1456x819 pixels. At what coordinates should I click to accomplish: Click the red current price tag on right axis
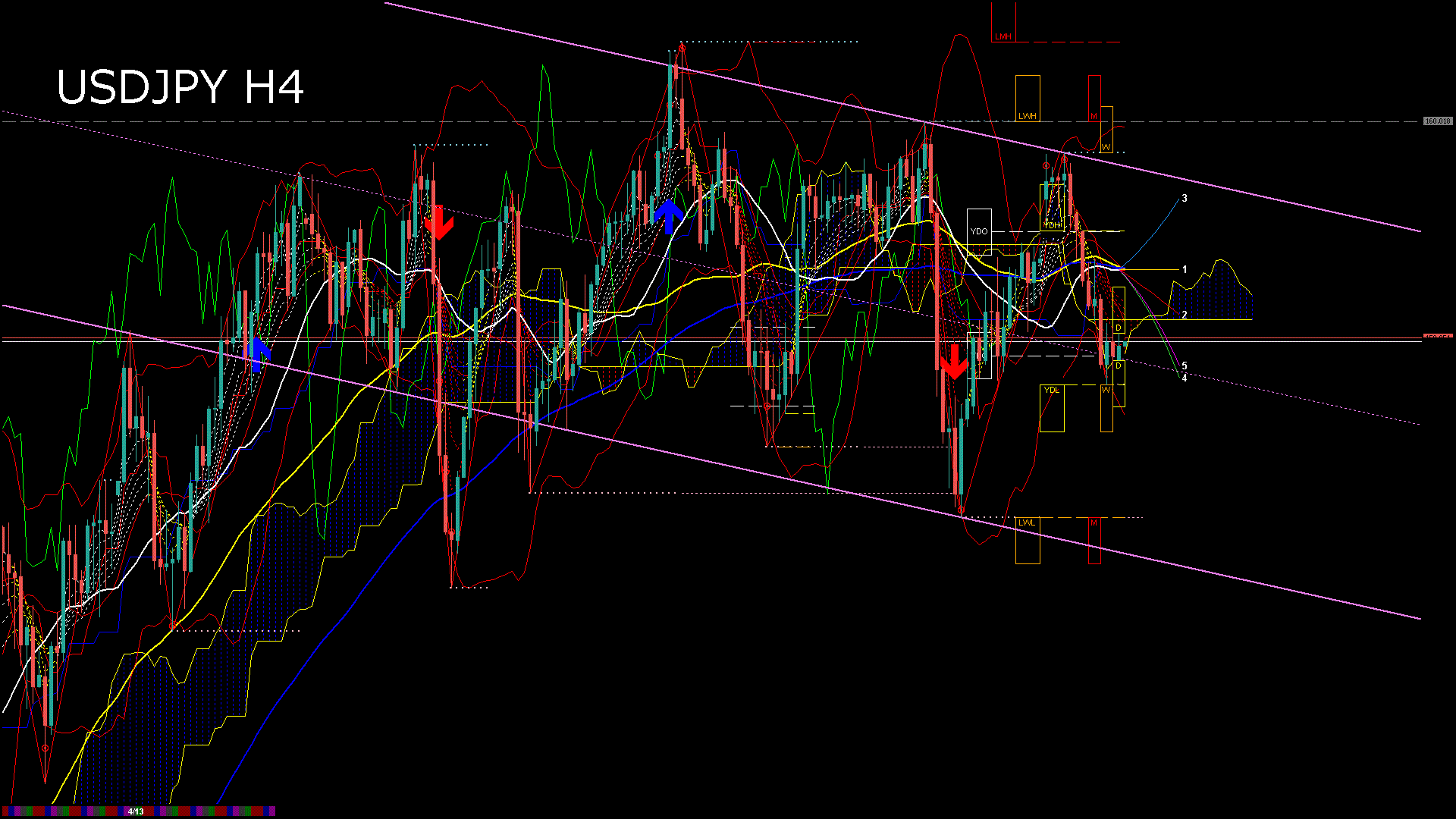pyautogui.click(x=1437, y=337)
